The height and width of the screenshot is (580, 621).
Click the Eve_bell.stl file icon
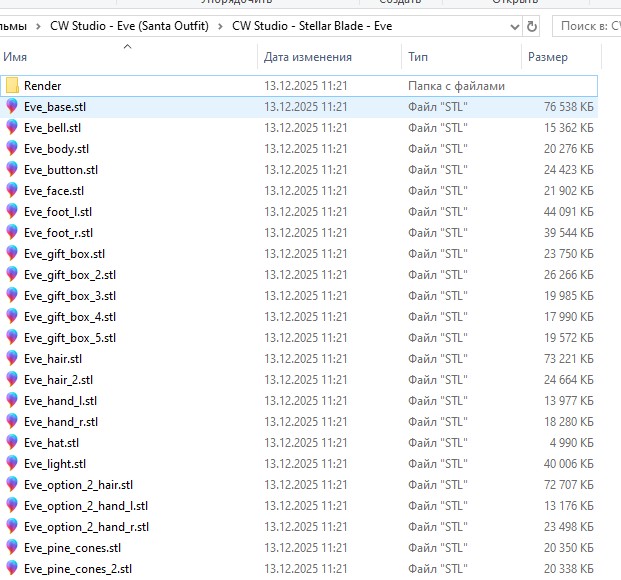coord(12,128)
